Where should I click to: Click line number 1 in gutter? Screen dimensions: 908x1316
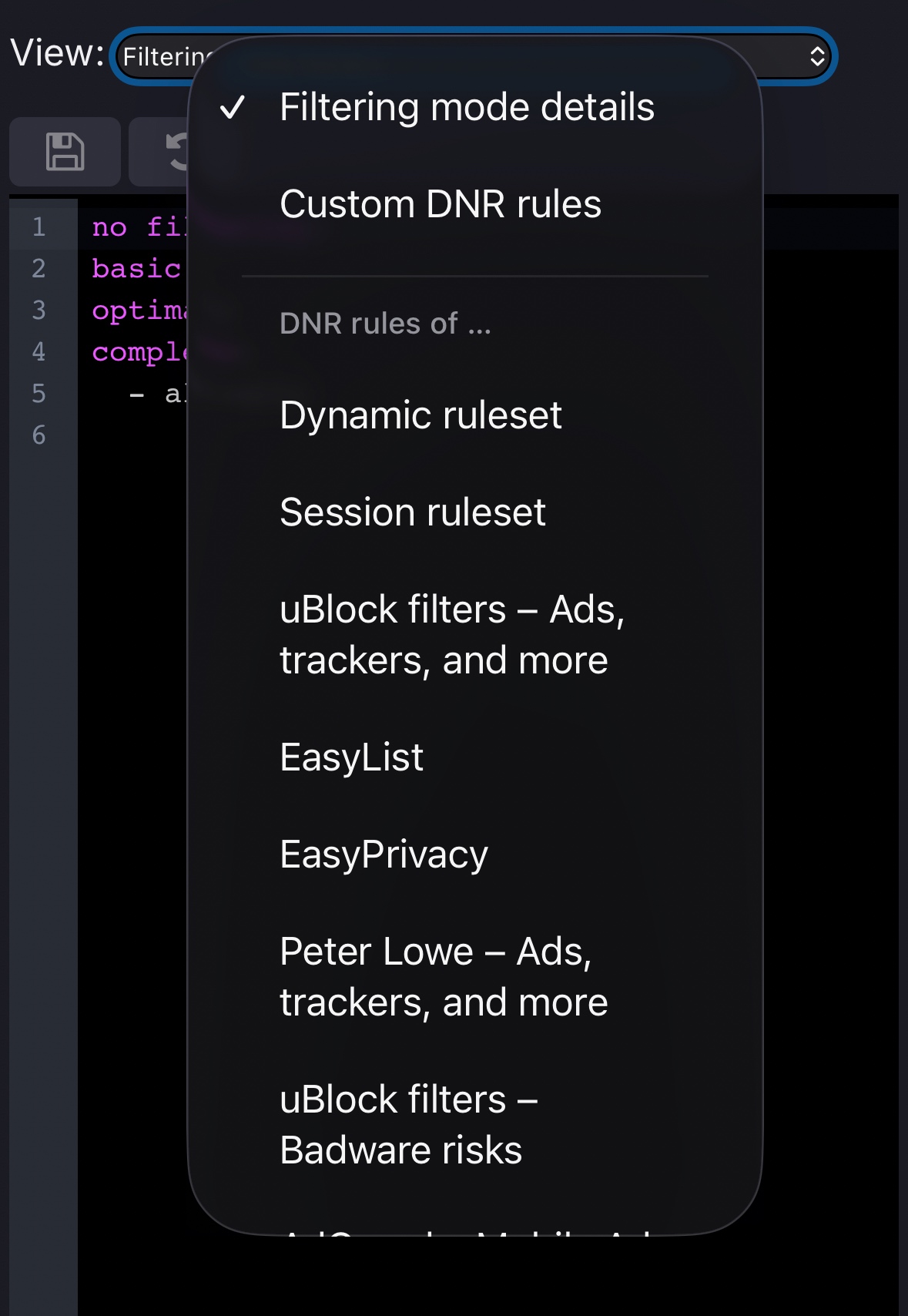(39, 227)
